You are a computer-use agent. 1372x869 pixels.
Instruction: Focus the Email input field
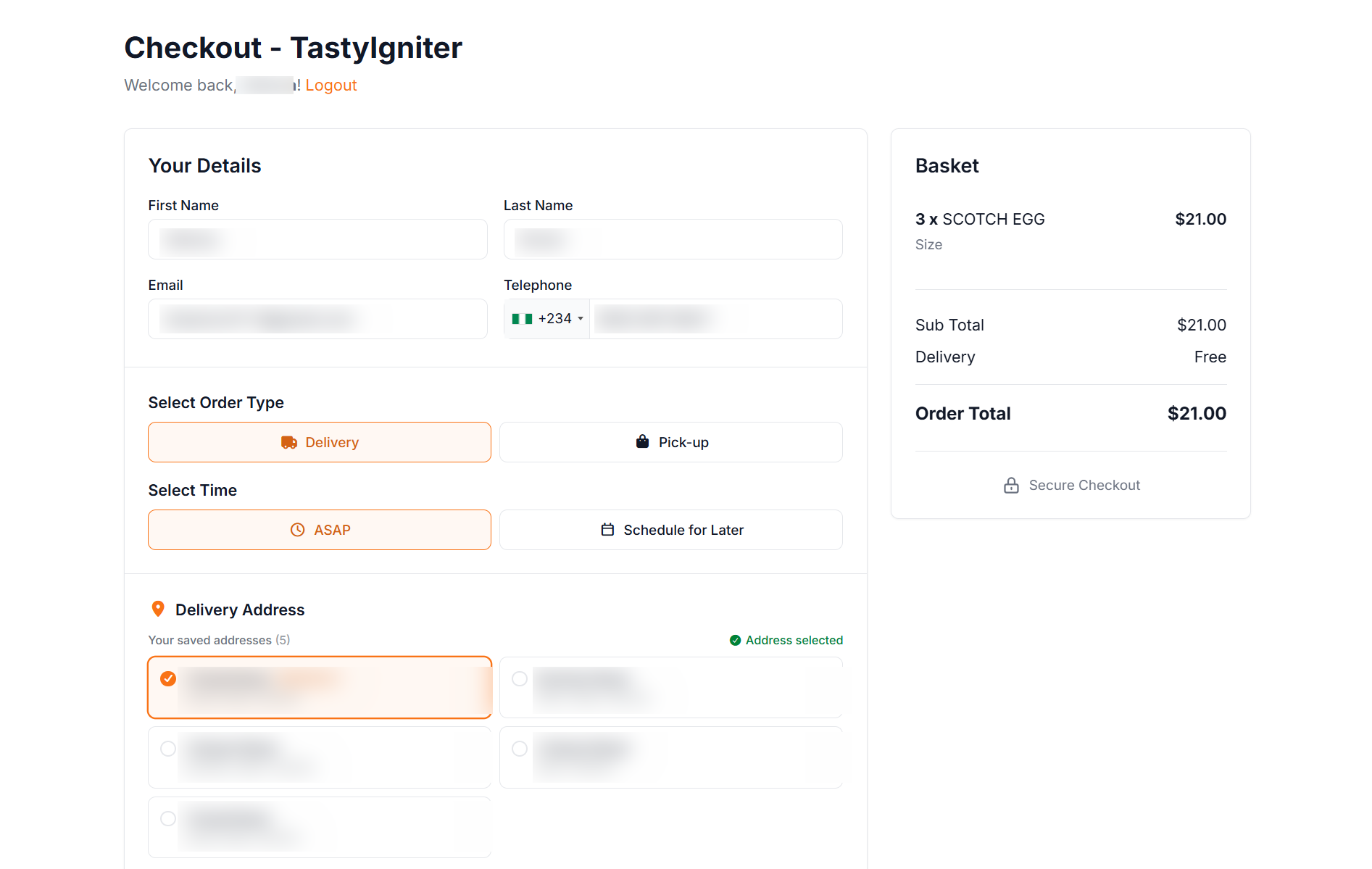[x=317, y=319]
